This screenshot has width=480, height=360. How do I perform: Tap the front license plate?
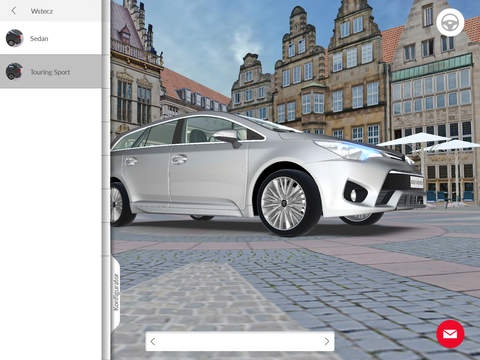coord(416,182)
